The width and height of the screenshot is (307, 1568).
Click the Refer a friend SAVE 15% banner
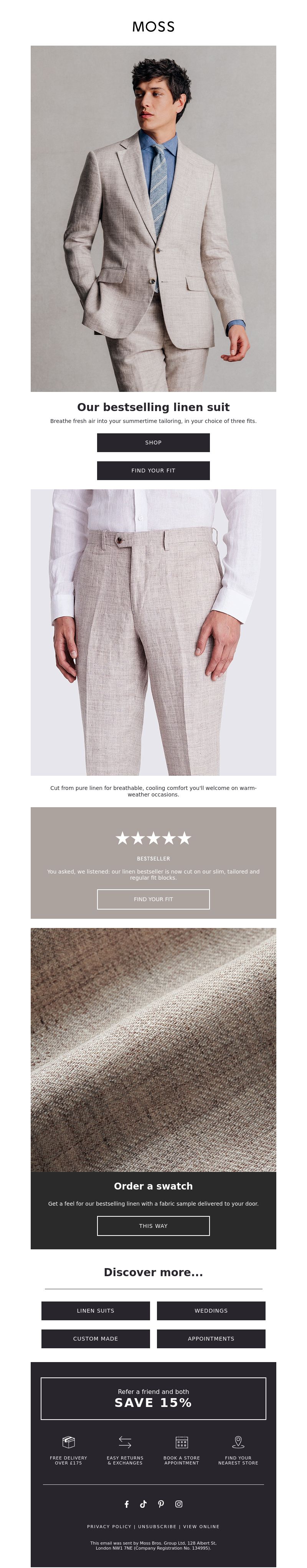[x=153, y=1399]
